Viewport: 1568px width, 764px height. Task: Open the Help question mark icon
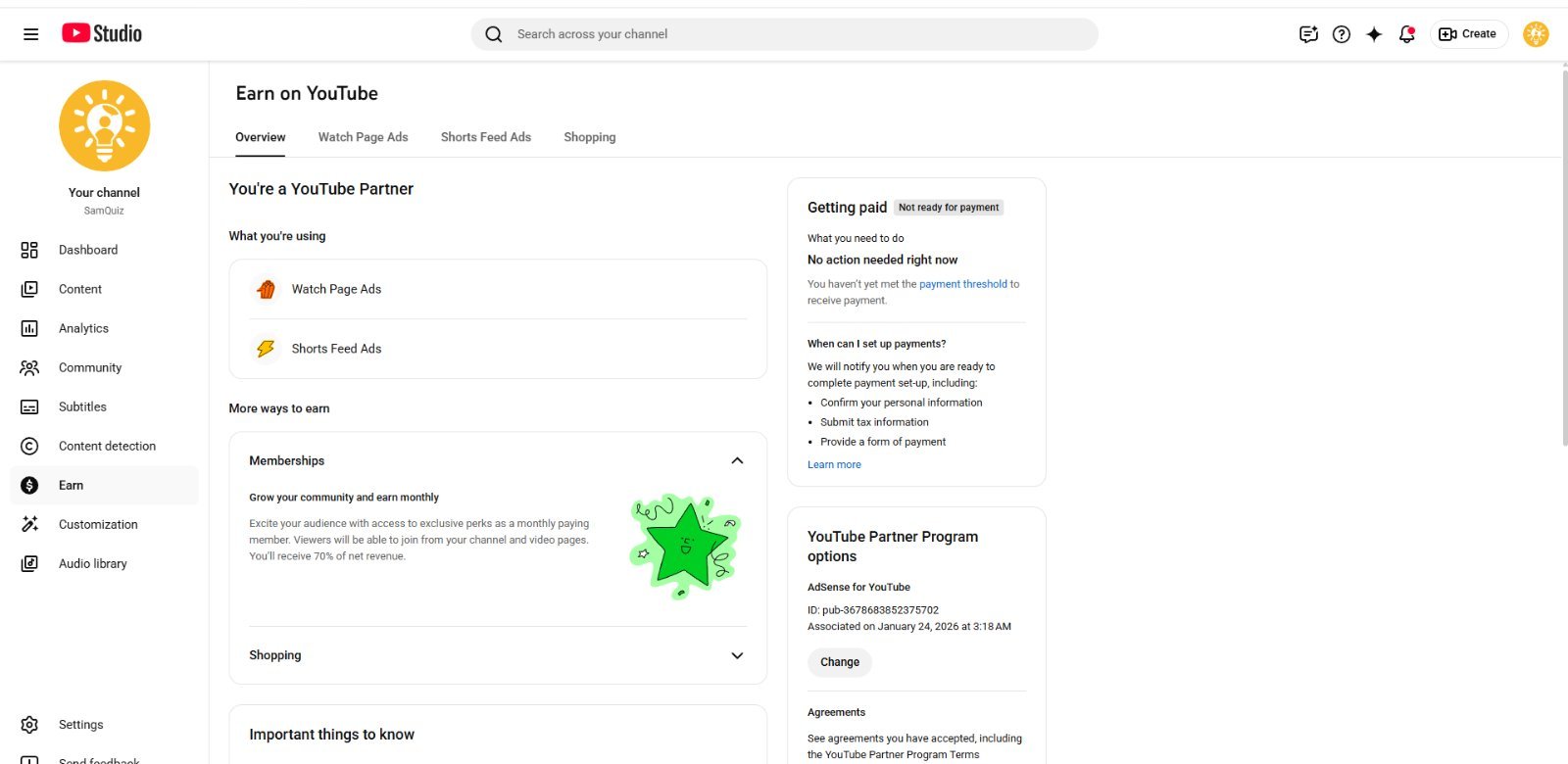click(1342, 34)
